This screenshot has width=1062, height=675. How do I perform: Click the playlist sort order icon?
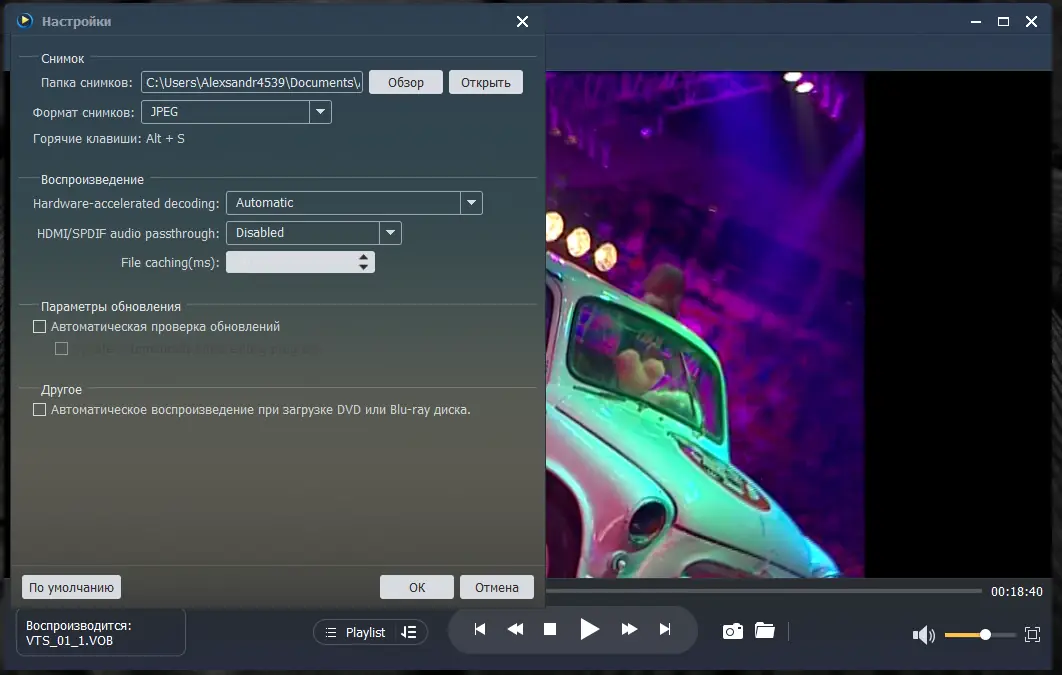(408, 632)
